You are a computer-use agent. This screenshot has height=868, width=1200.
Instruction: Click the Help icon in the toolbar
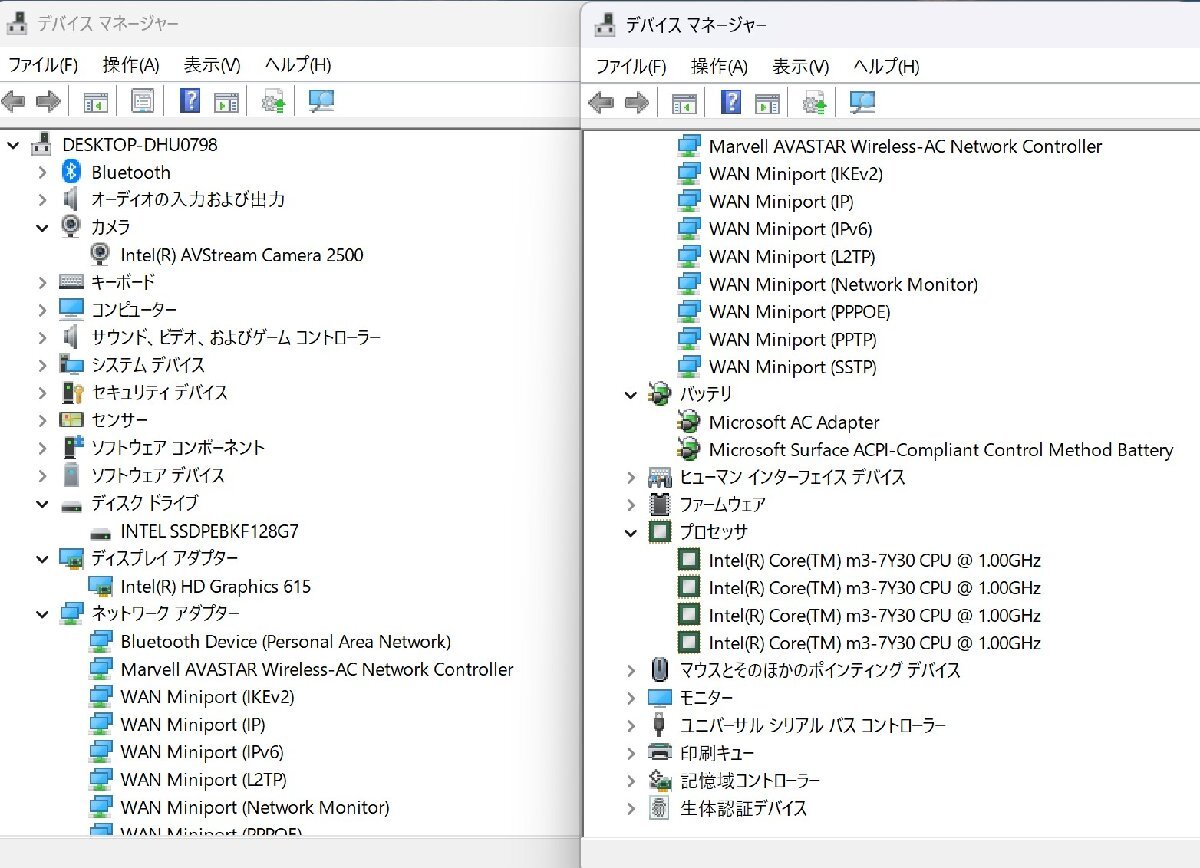[x=190, y=100]
